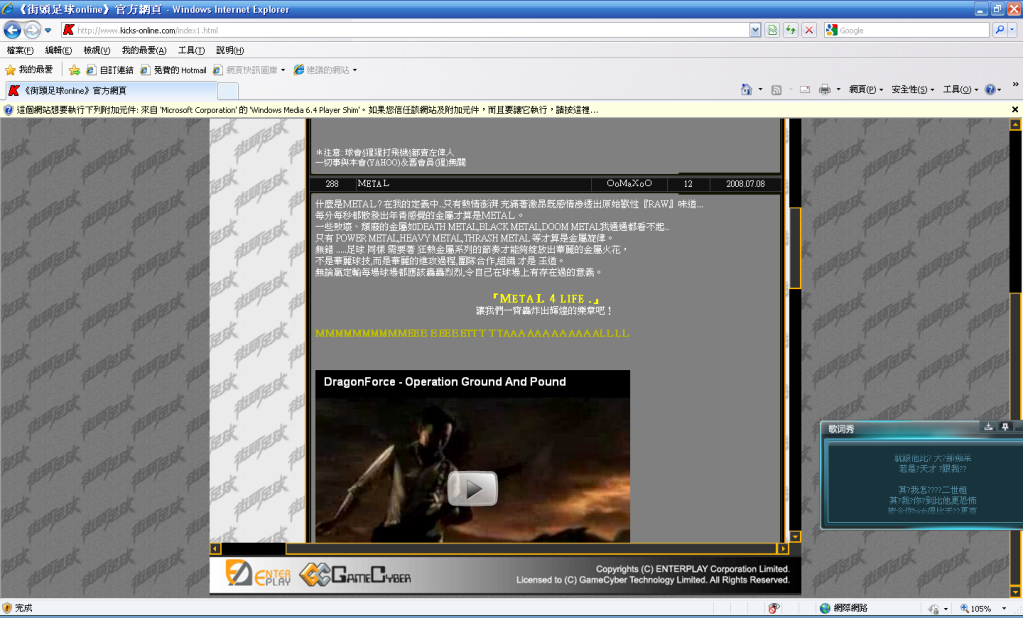
Task: Click the magnifier search icon in search box
Action: pyautogui.click(x=999, y=30)
